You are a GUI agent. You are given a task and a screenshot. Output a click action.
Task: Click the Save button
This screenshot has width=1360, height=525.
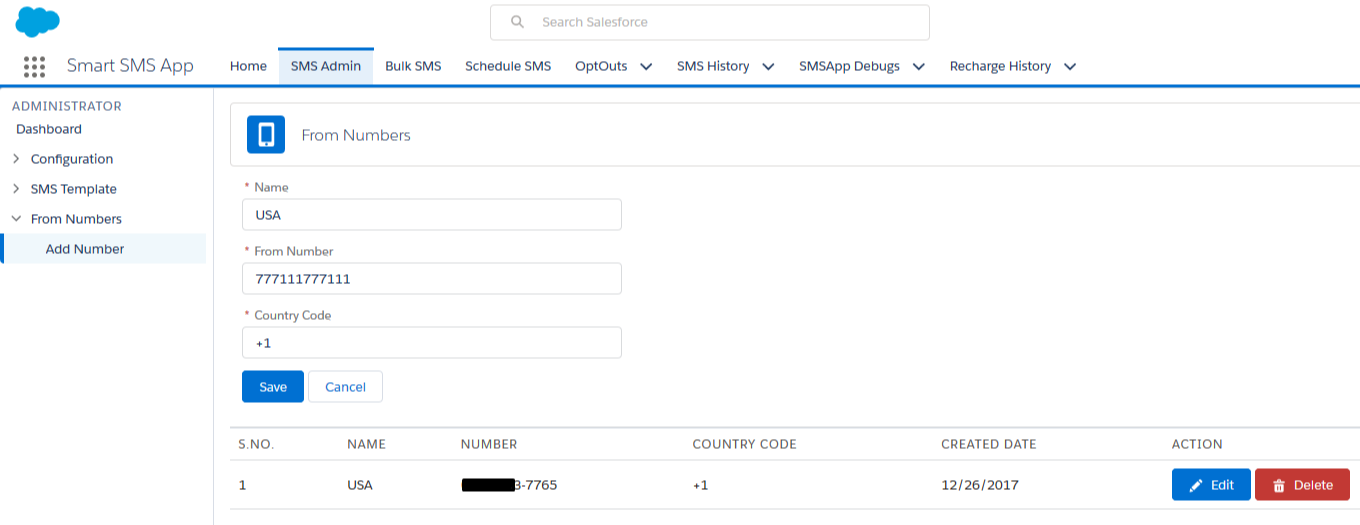pos(273,387)
